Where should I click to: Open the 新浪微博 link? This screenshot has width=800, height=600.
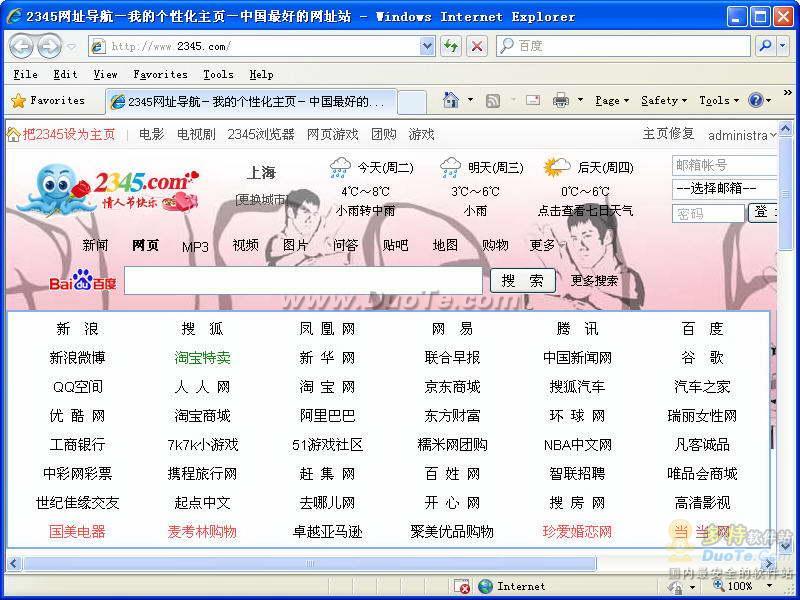tap(77, 358)
